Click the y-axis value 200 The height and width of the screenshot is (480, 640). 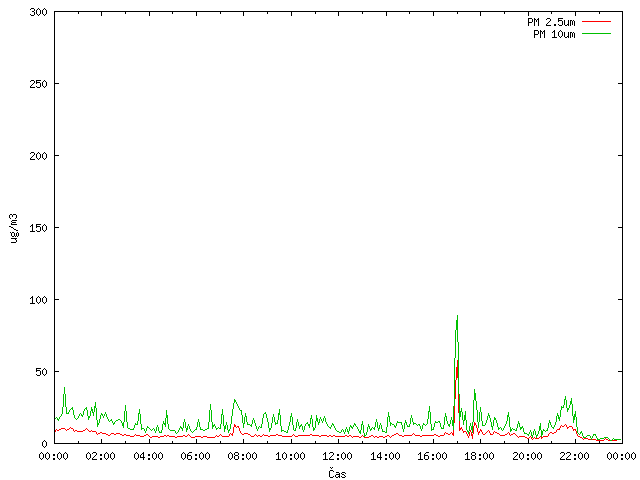(38, 156)
